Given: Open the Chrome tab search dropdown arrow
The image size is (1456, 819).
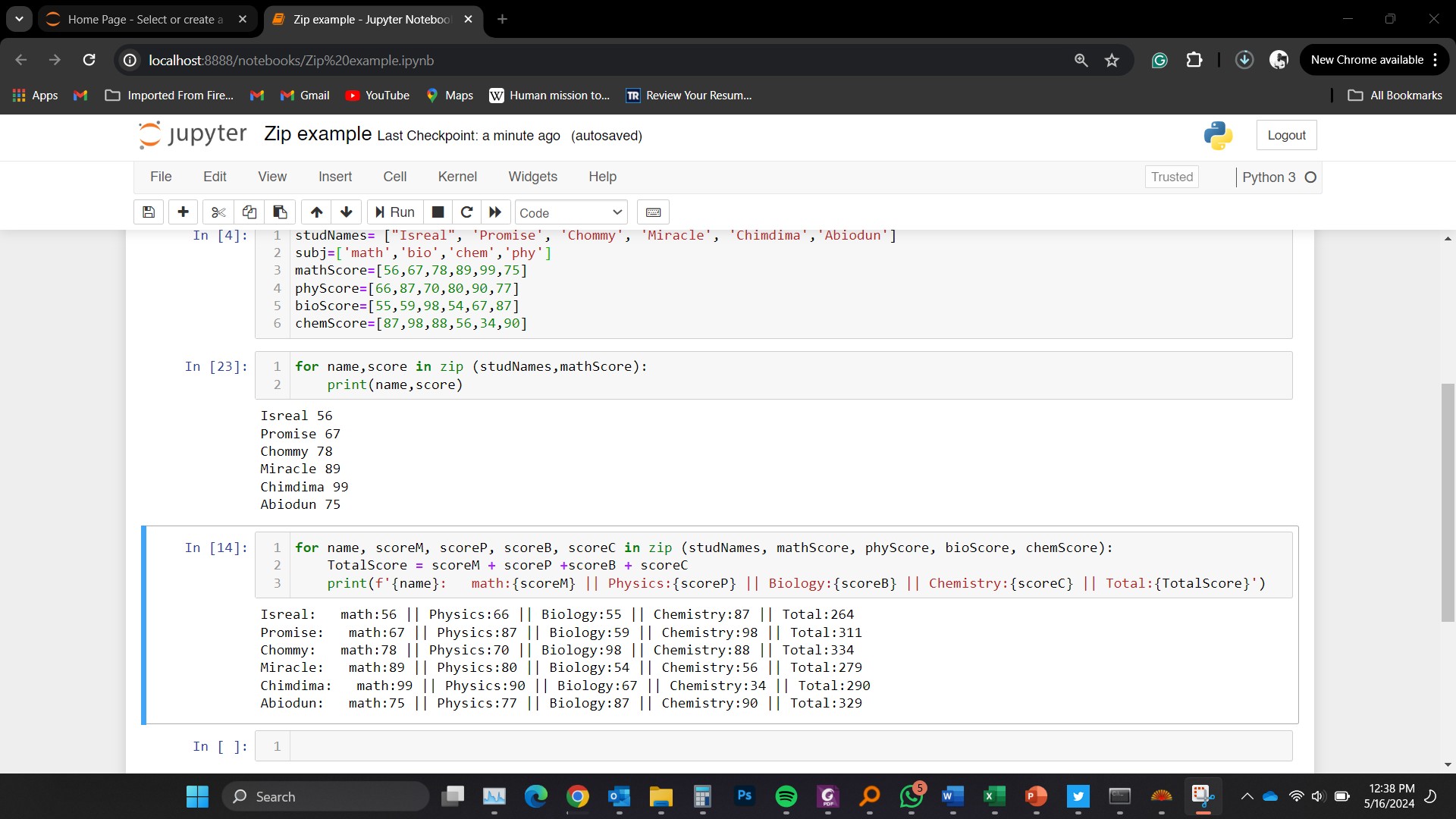Looking at the screenshot, I should (x=19, y=19).
